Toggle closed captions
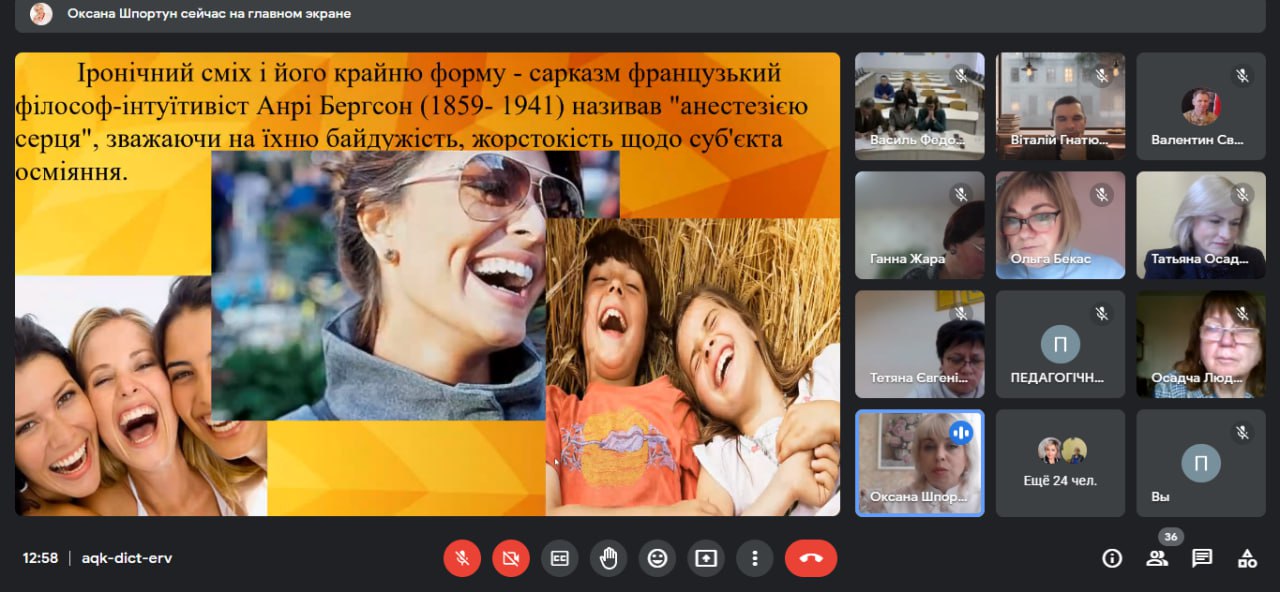 560,559
